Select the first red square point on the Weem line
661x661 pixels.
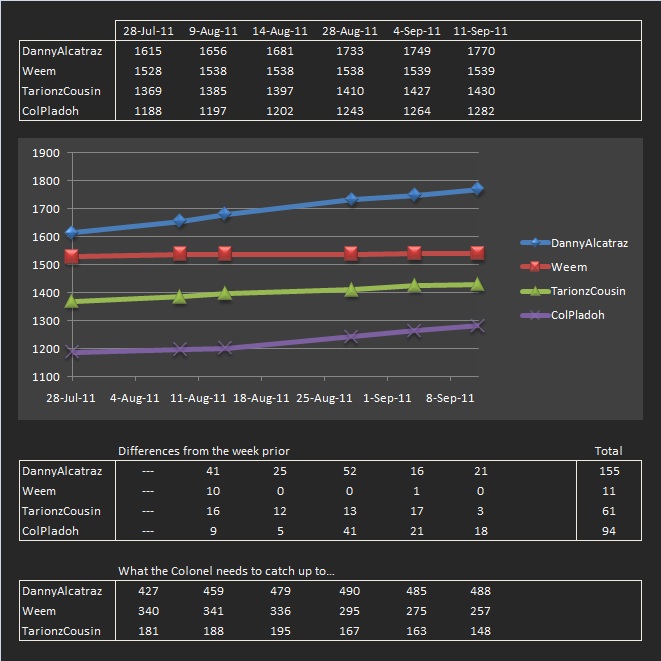[x=72, y=256]
